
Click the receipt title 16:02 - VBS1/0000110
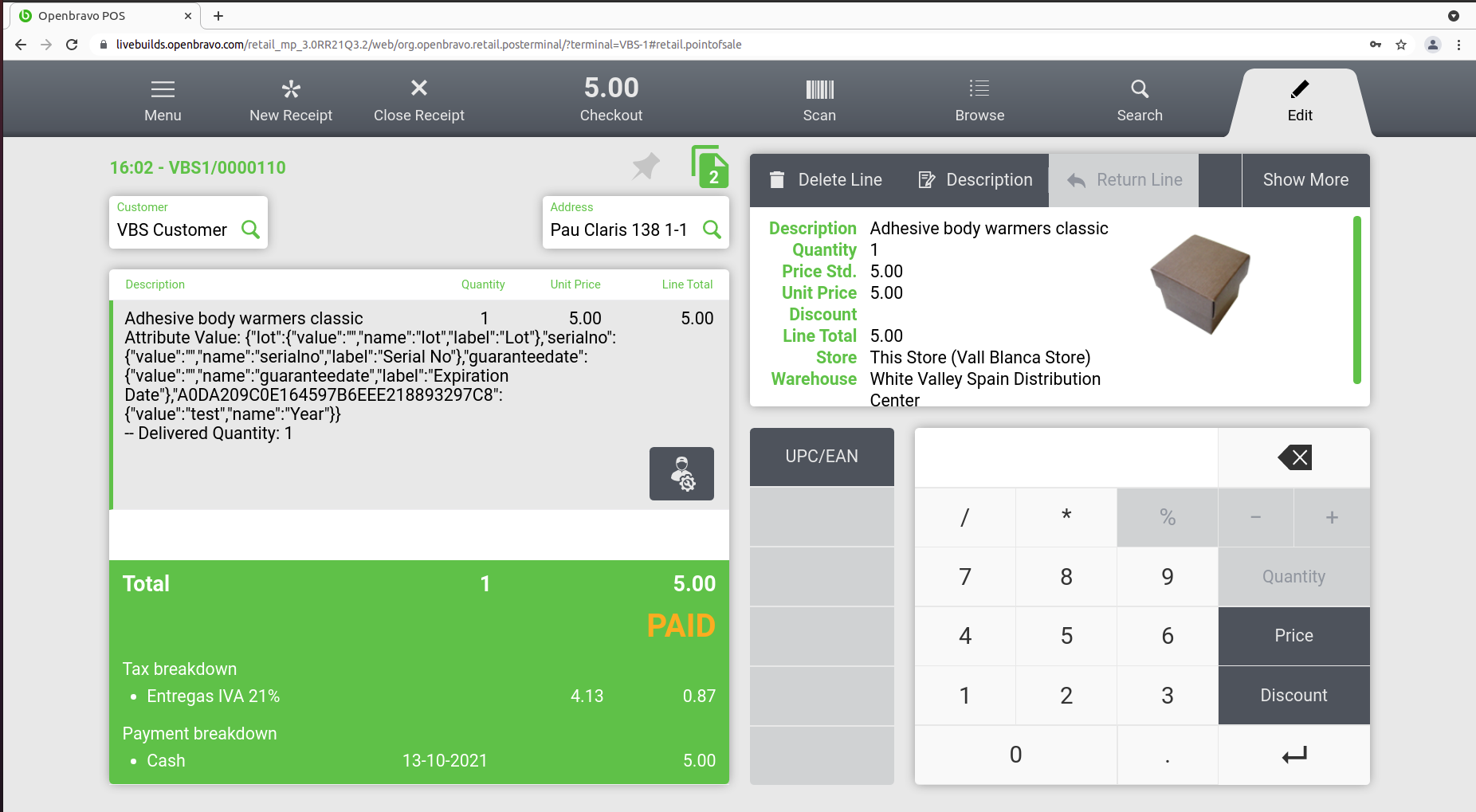click(x=198, y=167)
